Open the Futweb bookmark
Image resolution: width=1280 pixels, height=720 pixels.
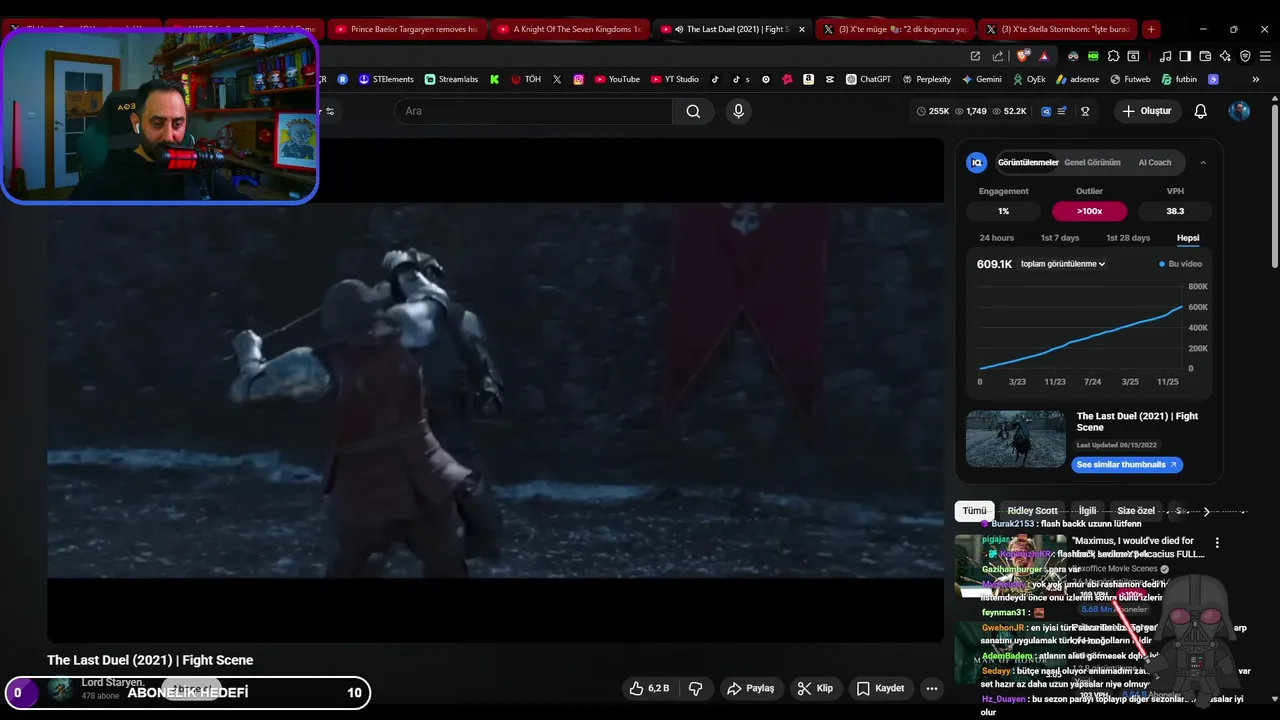(1130, 79)
